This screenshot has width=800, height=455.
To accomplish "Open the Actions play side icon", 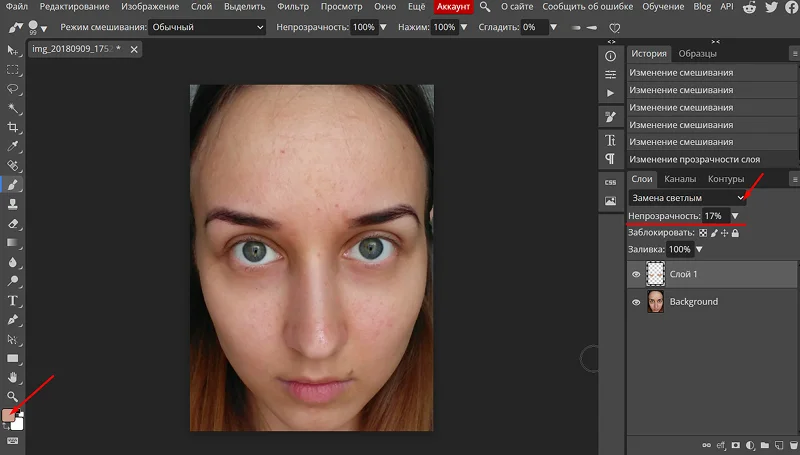I will coord(610,93).
